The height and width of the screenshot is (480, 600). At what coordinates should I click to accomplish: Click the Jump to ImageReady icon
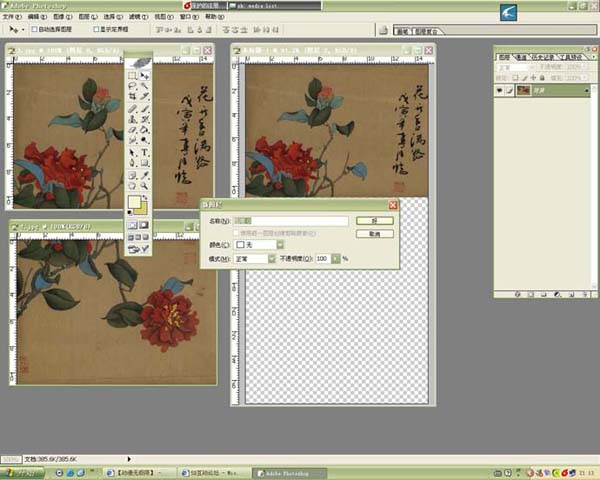point(139,249)
